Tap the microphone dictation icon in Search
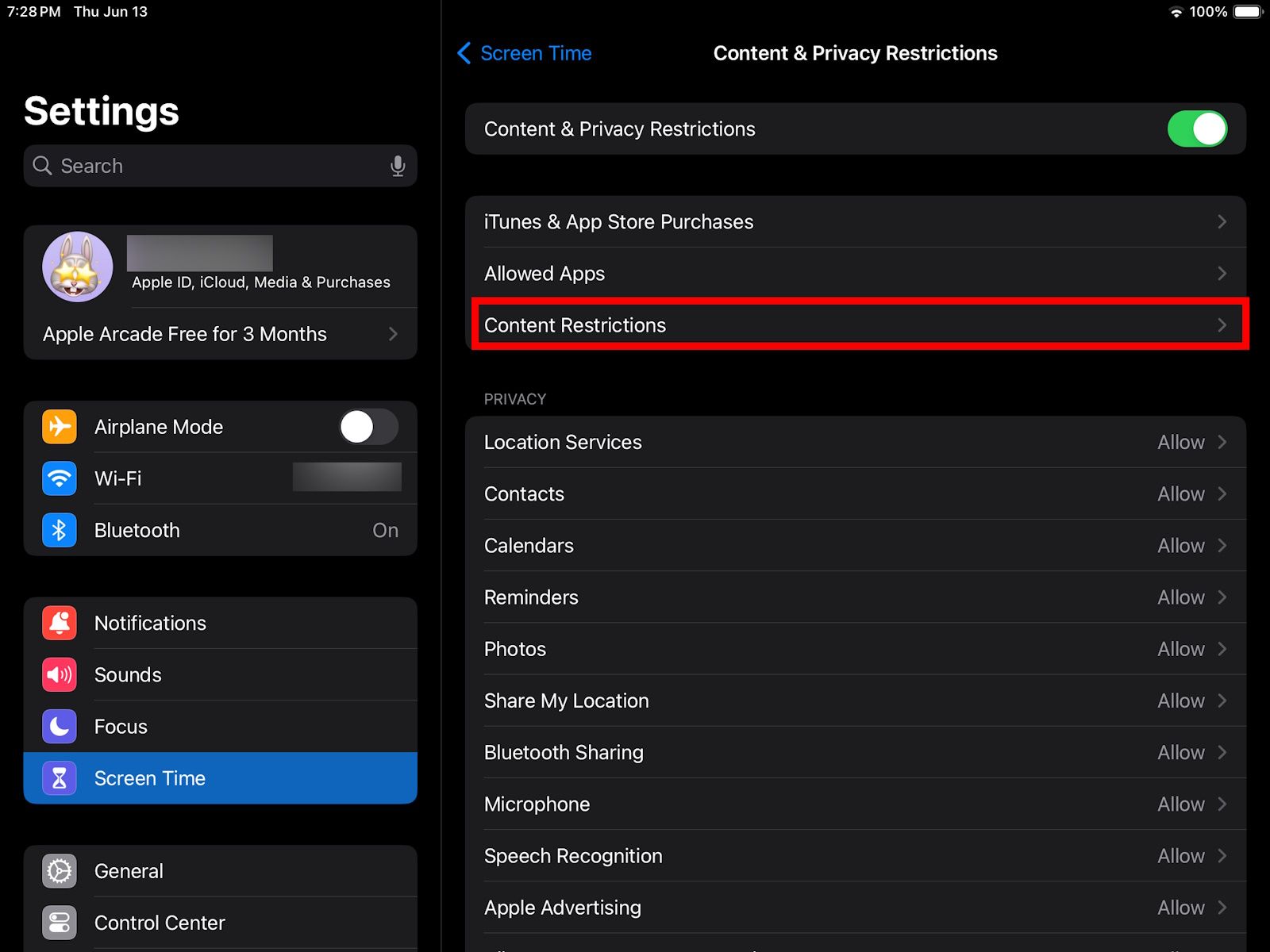 pos(398,166)
